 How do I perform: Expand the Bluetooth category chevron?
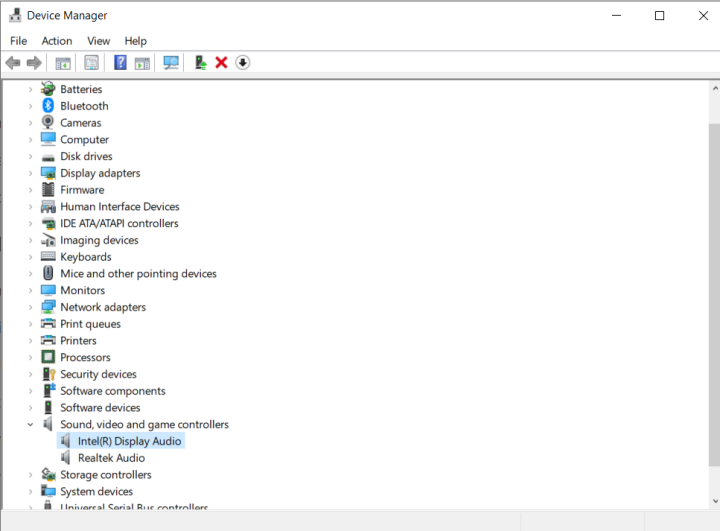coord(30,106)
